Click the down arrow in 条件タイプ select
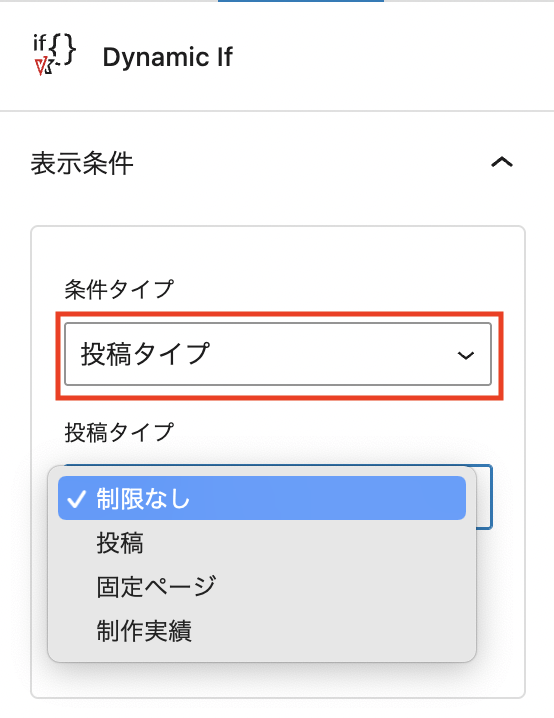554x718 pixels. coord(466,355)
